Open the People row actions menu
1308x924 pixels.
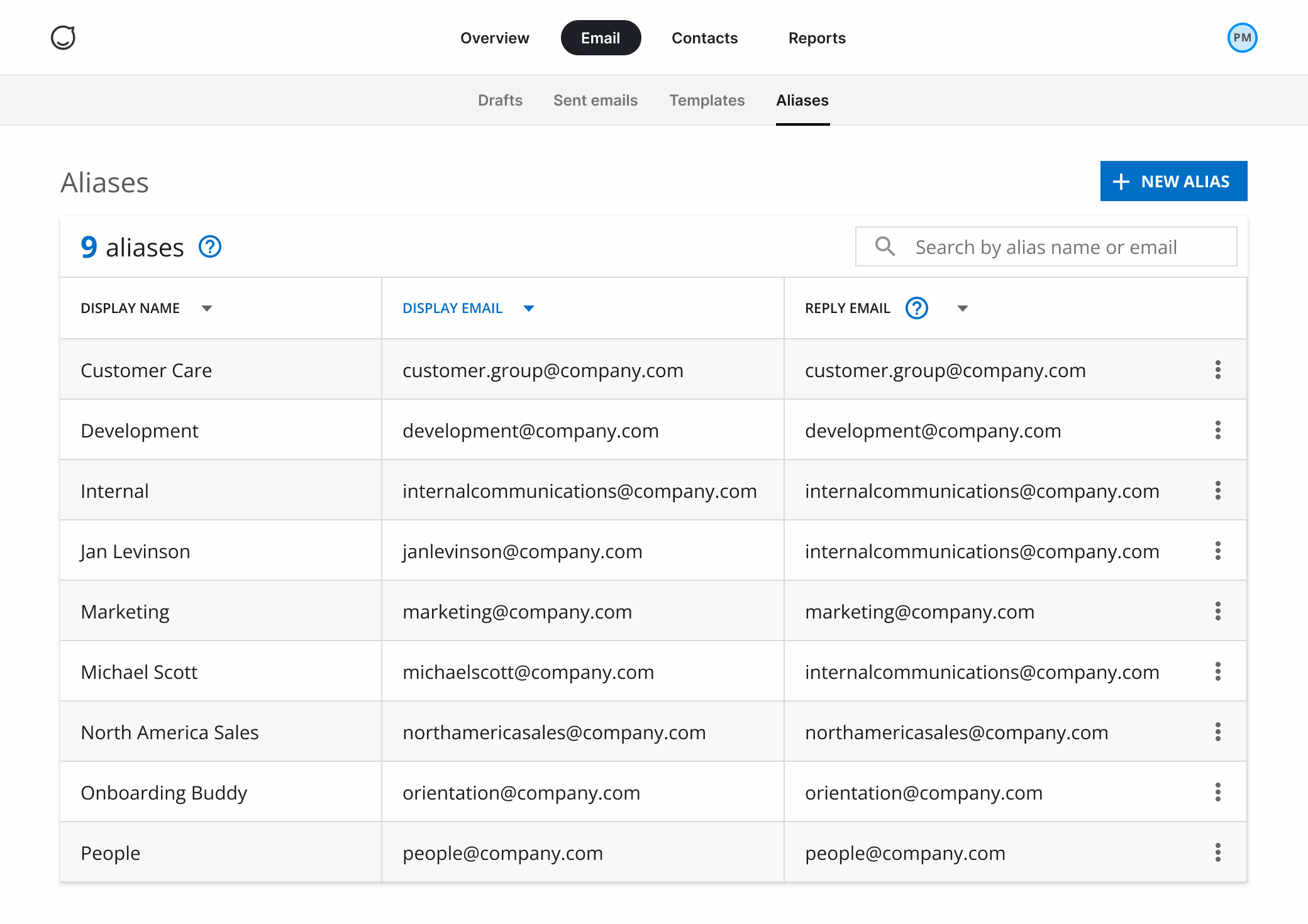pyautogui.click(x=1218, y=853)
